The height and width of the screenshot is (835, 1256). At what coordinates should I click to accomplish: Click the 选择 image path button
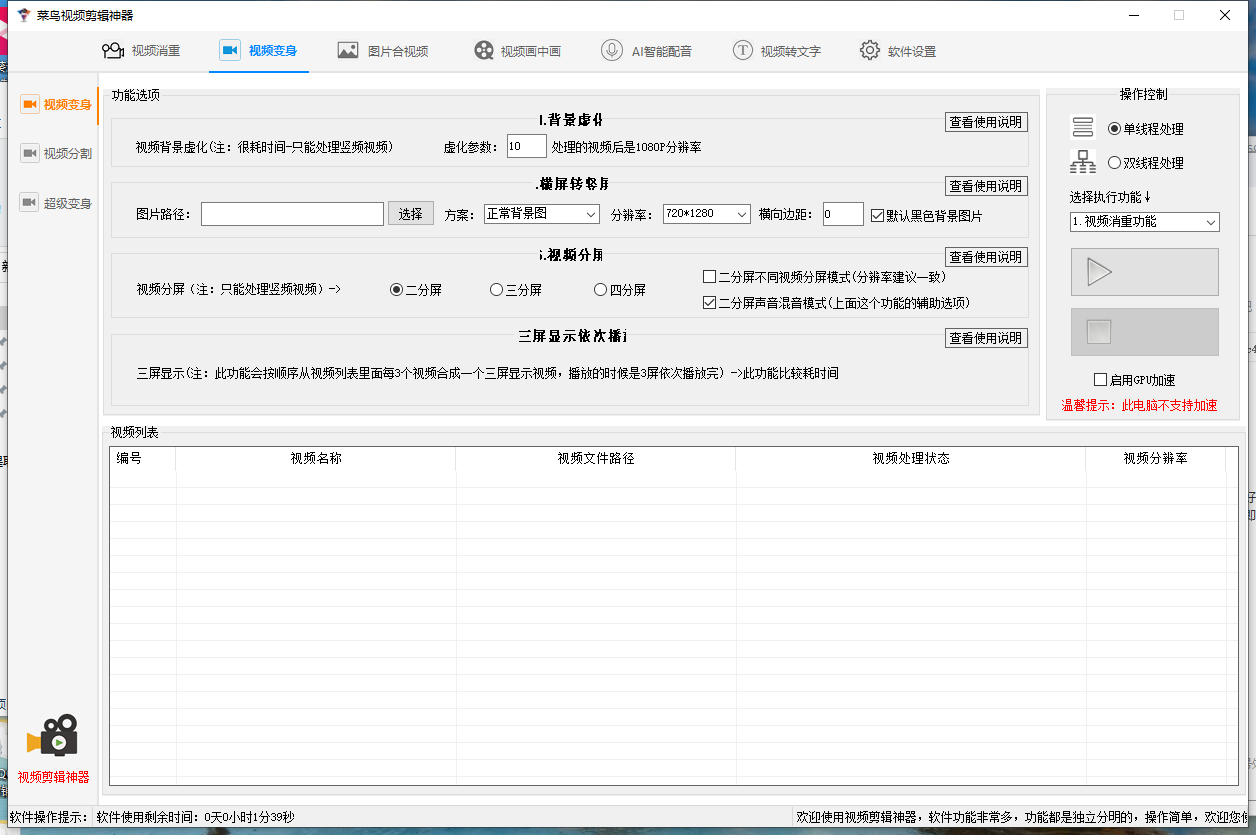pyautogui.click(x=410, y=214)
